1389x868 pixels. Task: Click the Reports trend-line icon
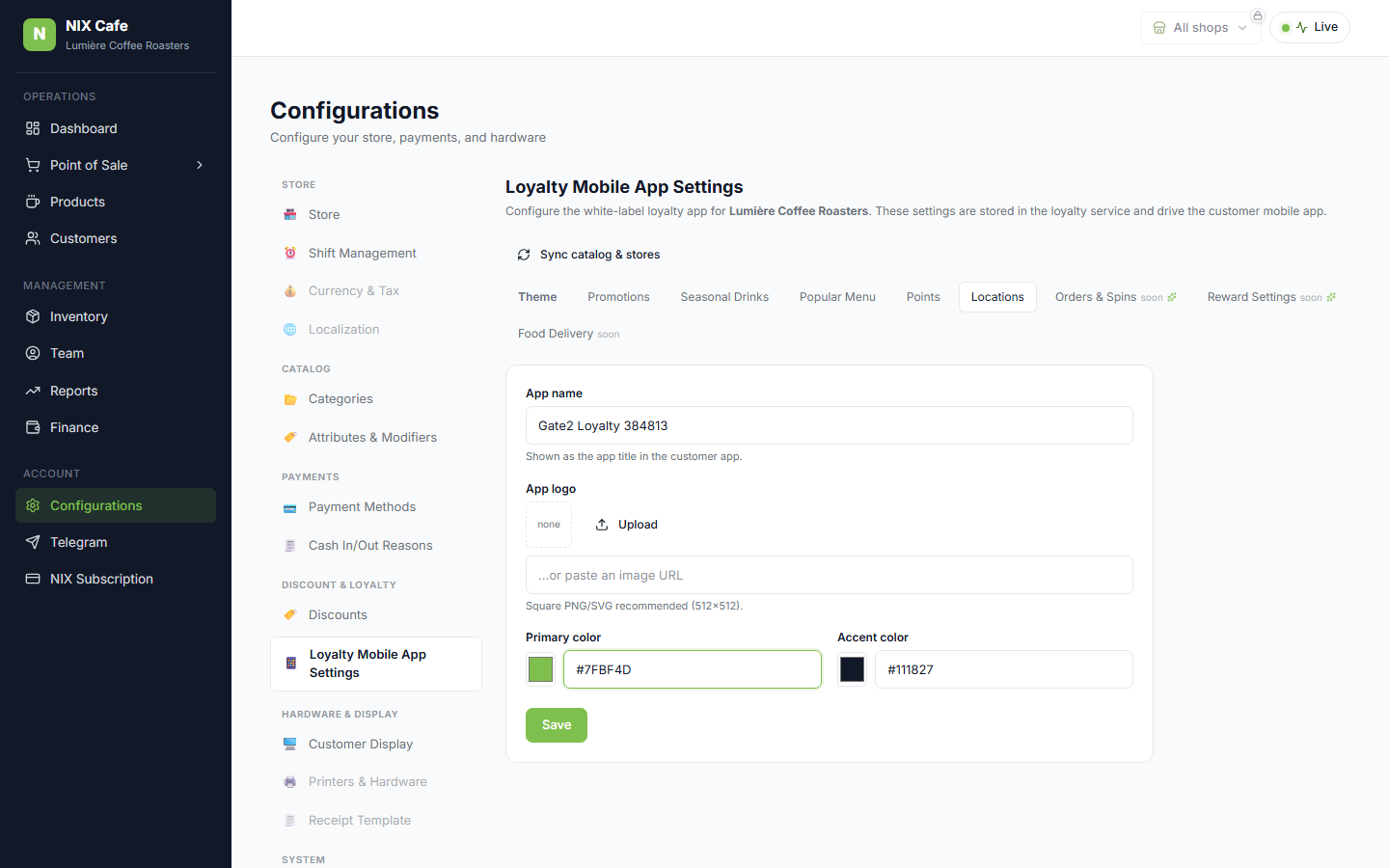click(x=33, y=391)
